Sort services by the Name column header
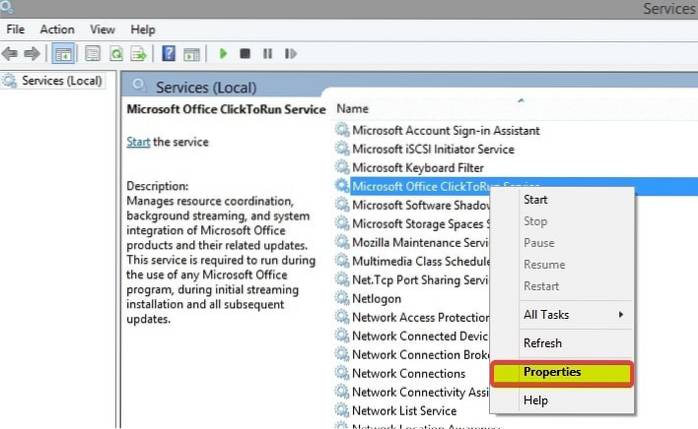 coord(352,108)
